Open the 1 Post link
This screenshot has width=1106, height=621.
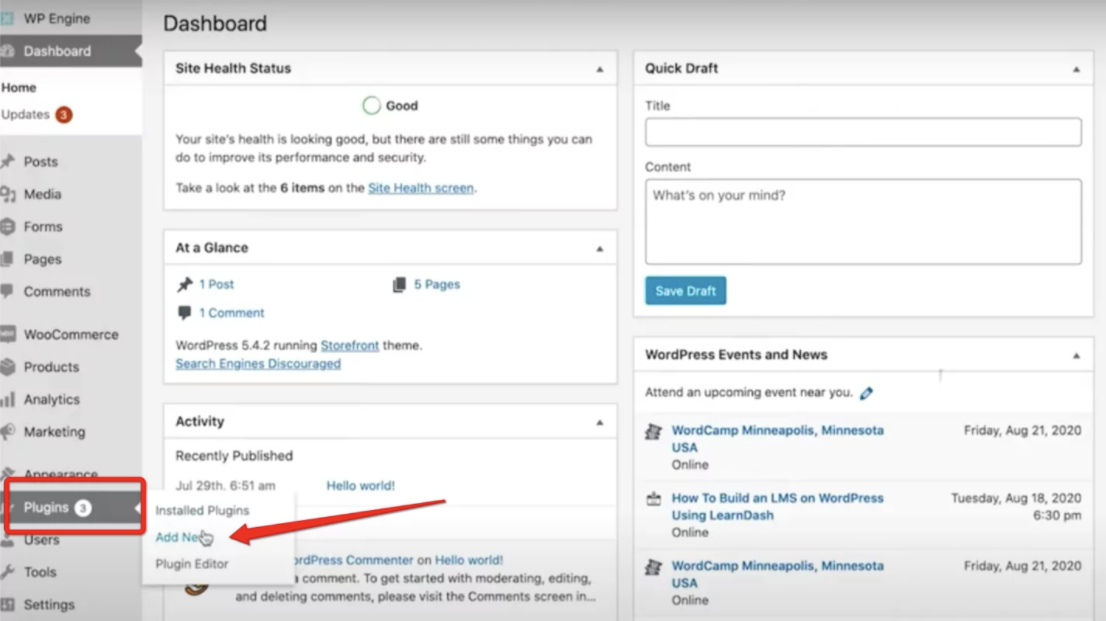[x=216, y=284]
